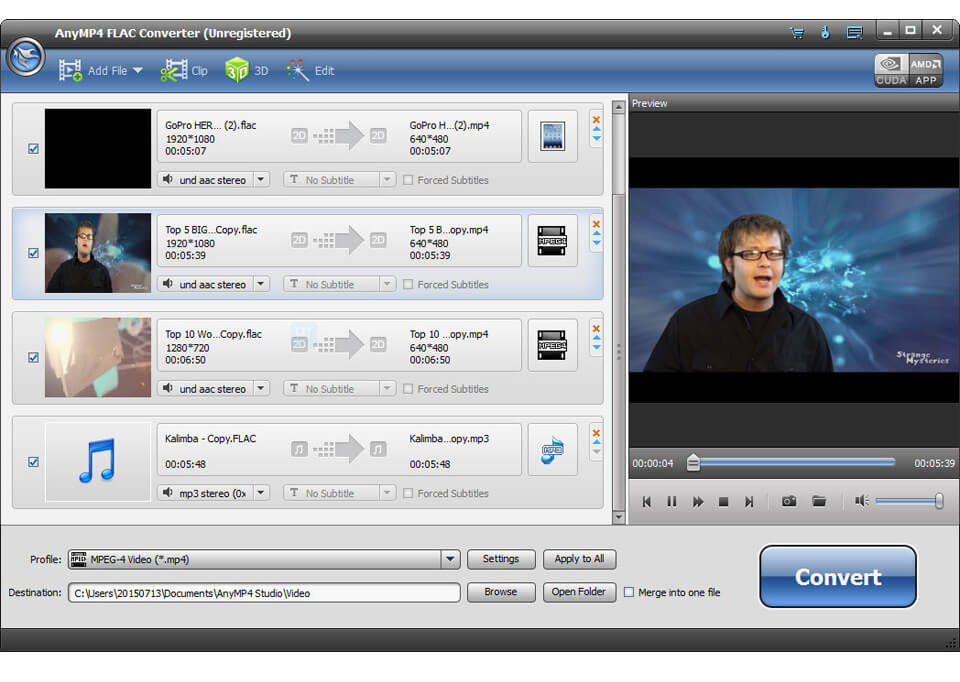Open the menu list icon in title bar
The width and height of the screenshot is (960, 682).
(855, 32)
